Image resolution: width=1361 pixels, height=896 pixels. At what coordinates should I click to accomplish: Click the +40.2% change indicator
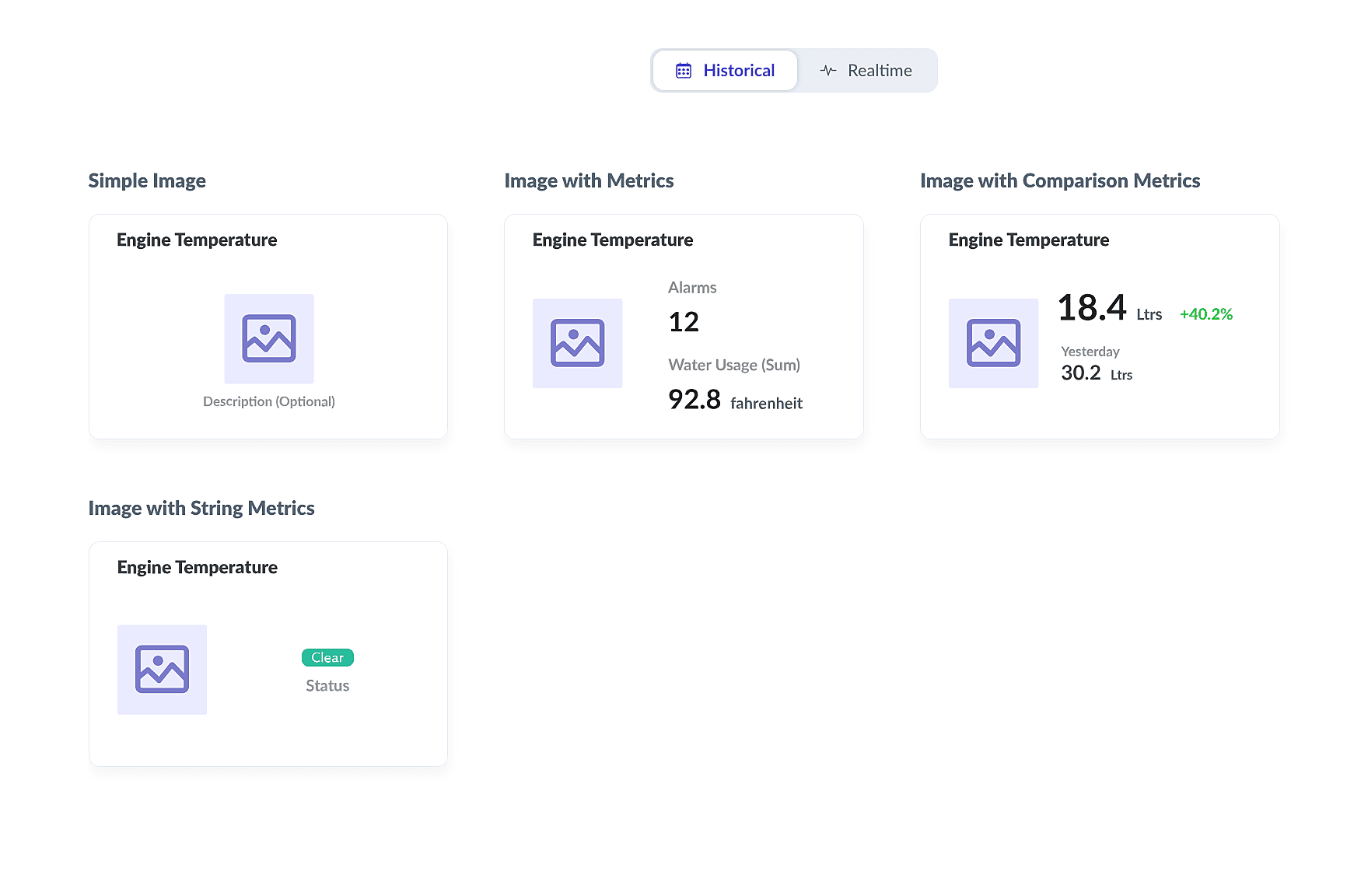pos(1205,314)
